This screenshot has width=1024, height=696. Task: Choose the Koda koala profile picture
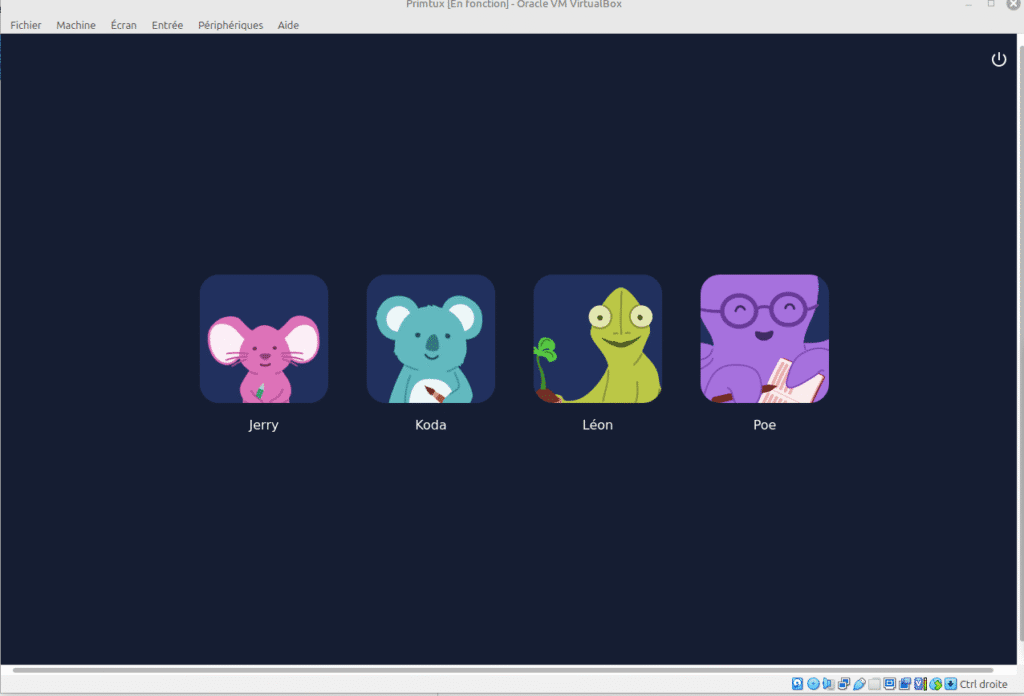pos(431,339)
